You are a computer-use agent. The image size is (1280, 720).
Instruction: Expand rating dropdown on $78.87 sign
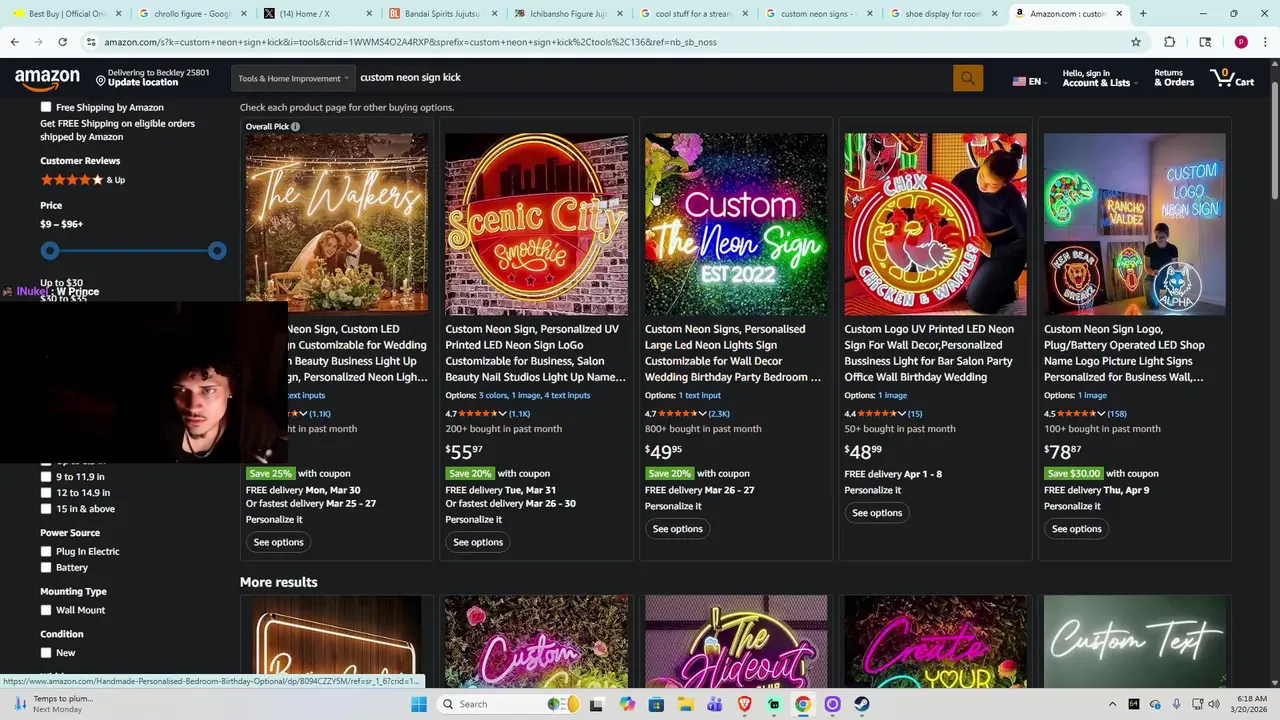click(1101, 414)
